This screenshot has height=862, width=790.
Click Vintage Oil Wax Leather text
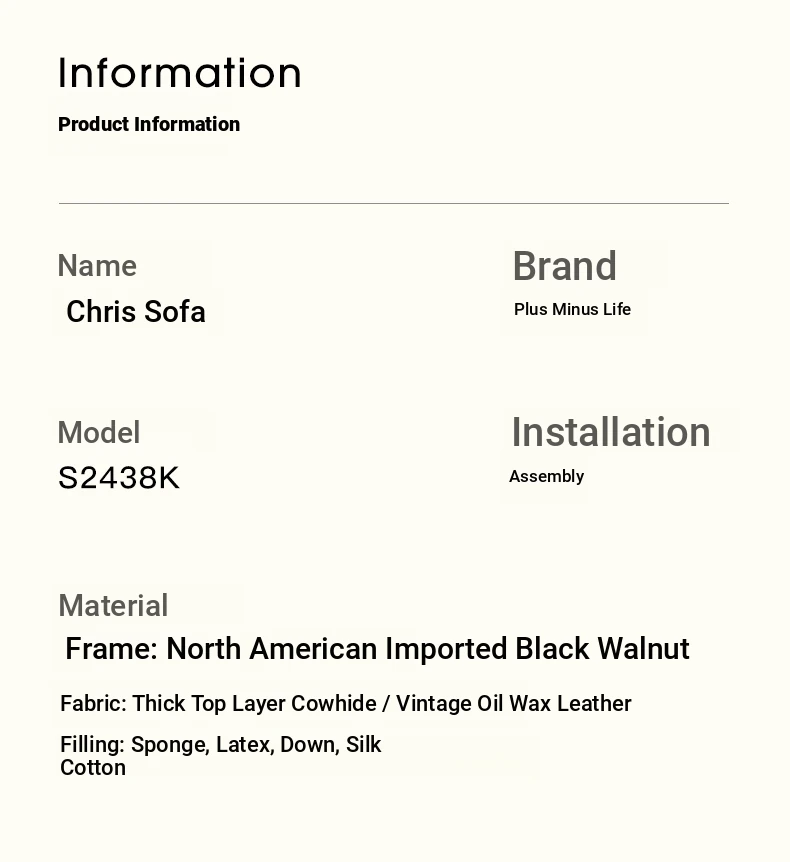pyautogui.click(x=513, y=704)
